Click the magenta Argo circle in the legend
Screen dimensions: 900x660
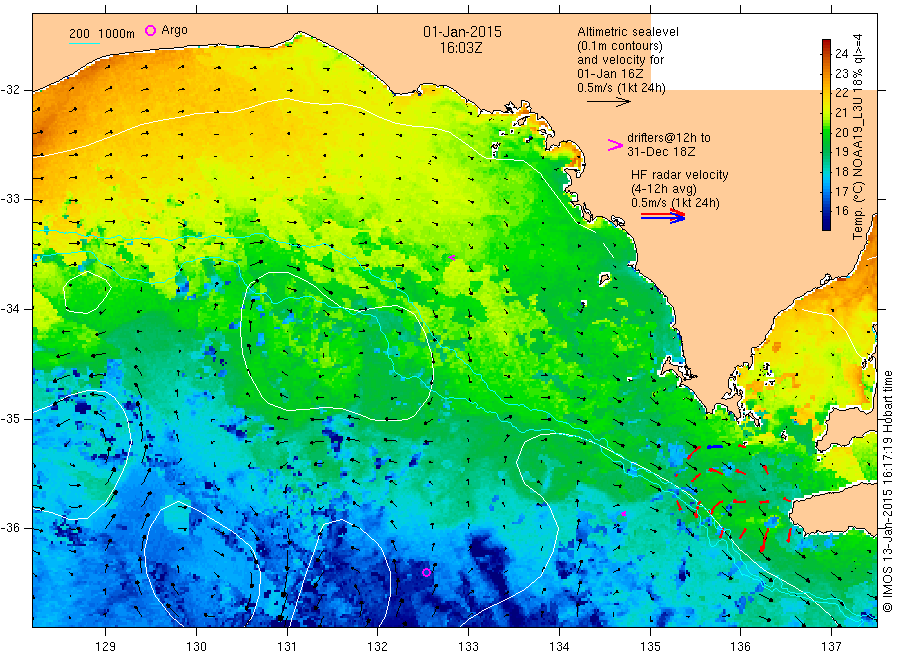pyautogui.click(x=150, y=30)
